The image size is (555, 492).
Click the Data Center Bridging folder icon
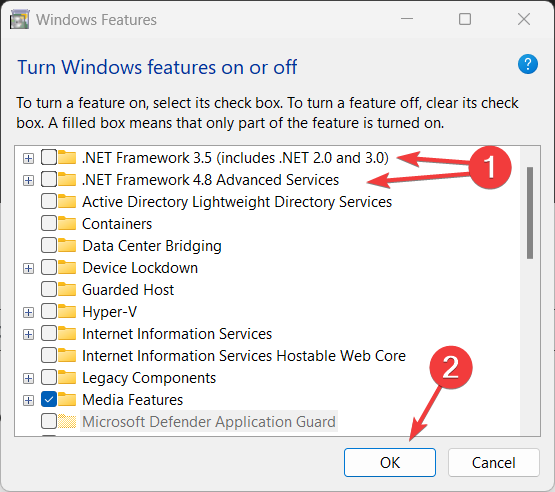67,246
